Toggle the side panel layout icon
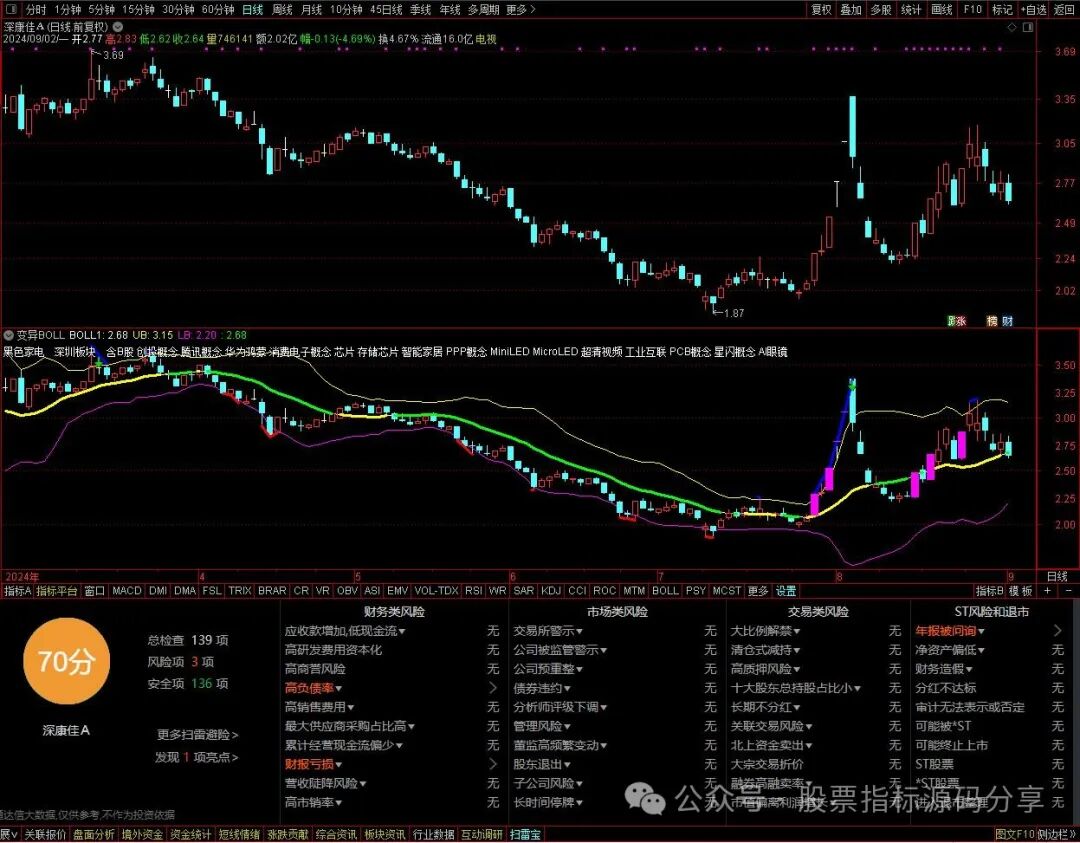The width and height of the screenshot is (1080, 843). click(x=1028, y=28)
